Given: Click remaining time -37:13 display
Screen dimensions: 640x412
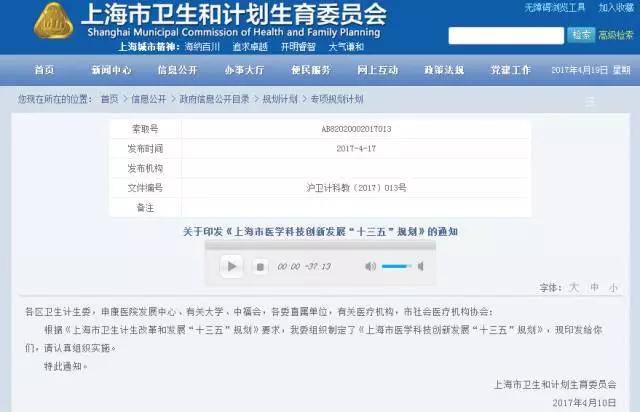Looking at the screenshot, I should tap(318, 267).
